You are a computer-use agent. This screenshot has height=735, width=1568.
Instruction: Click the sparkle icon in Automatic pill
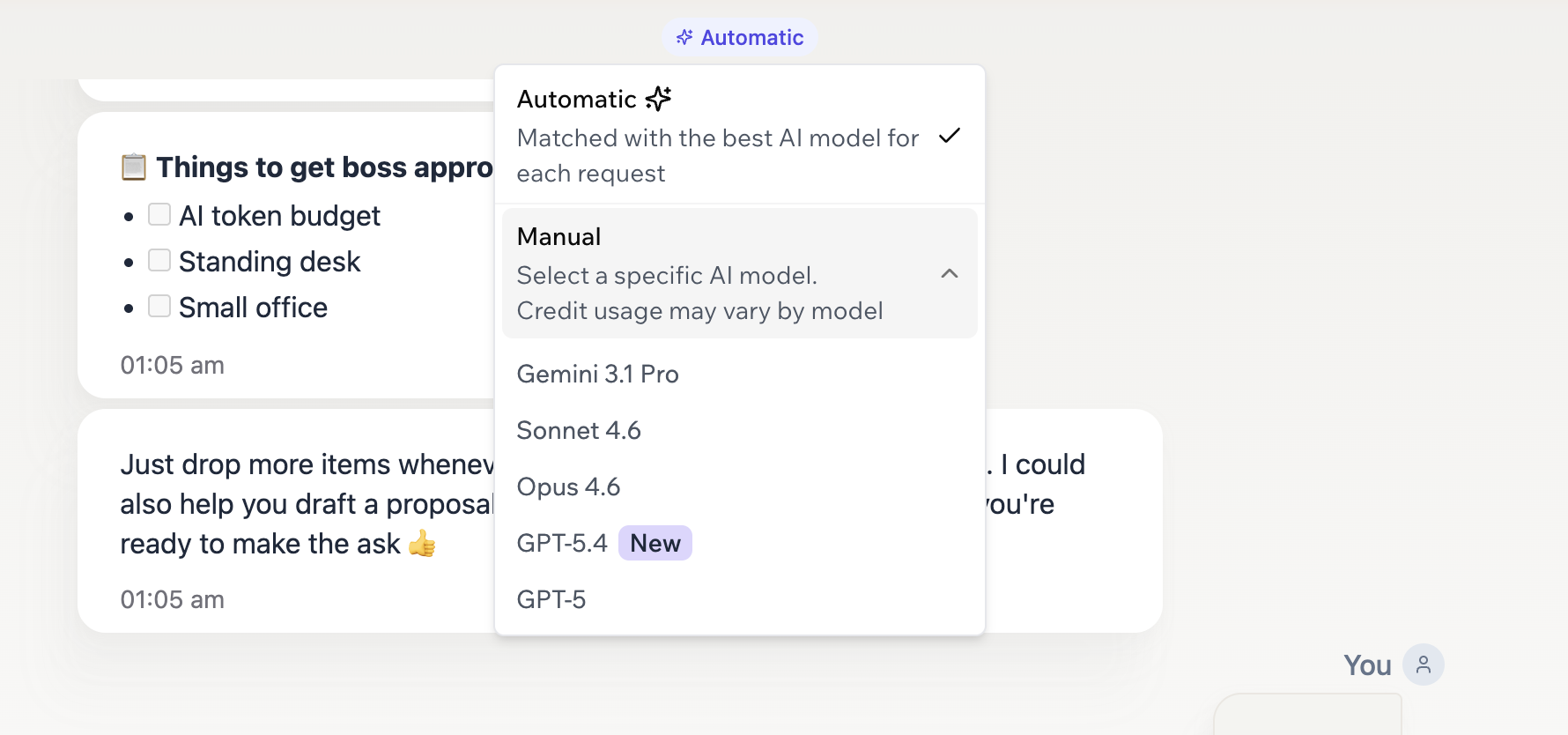684,37
